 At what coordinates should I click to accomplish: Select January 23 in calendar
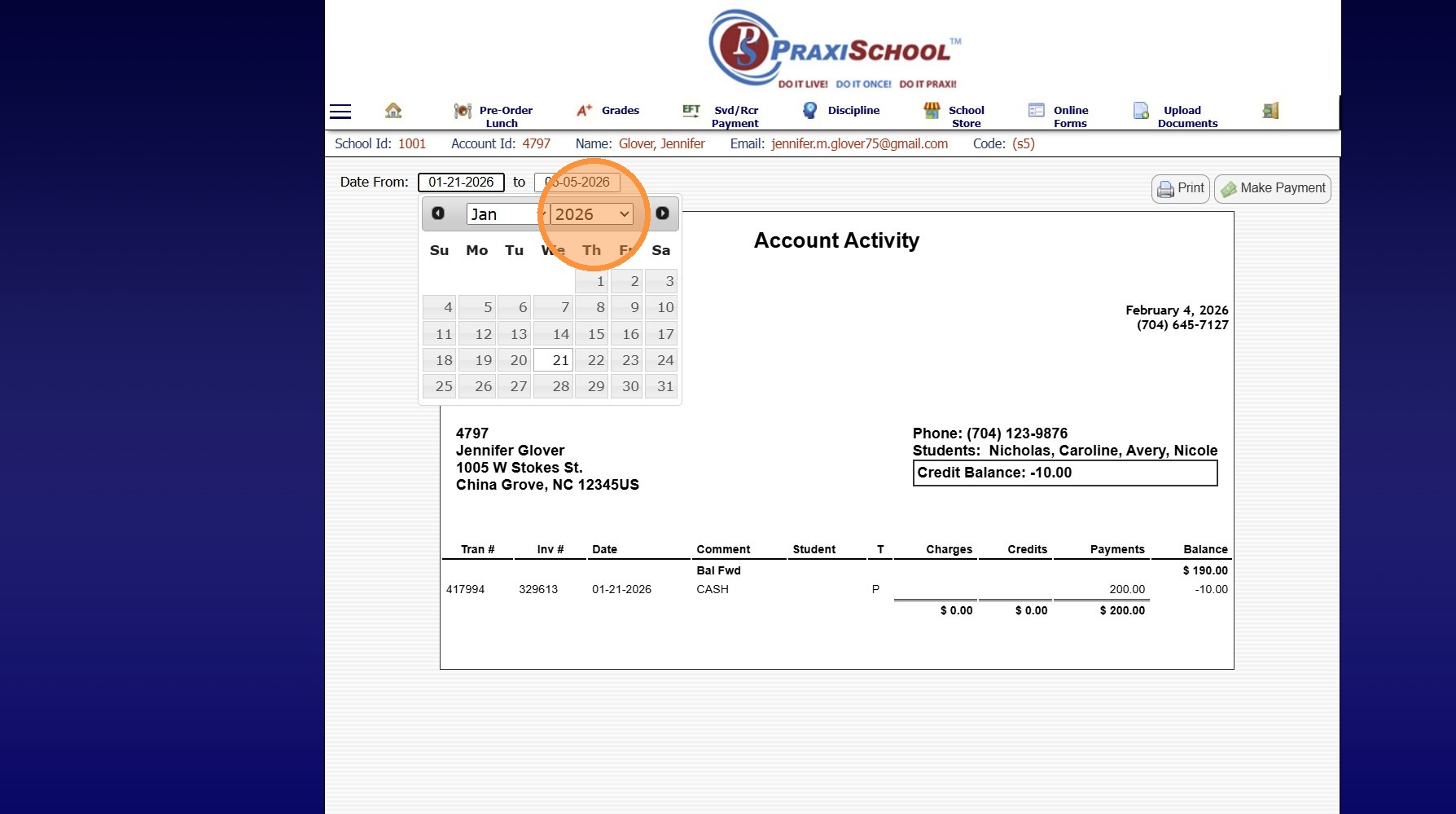click(627, 360)
